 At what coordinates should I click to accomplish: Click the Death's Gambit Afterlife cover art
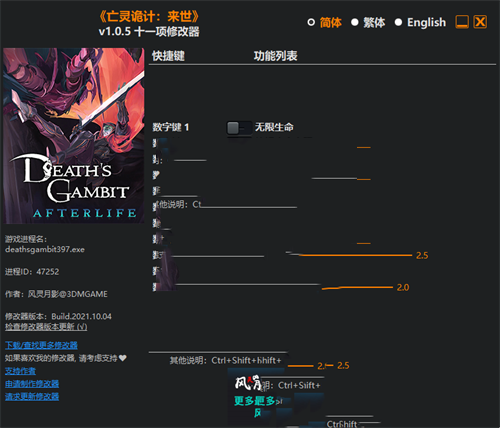74,135
